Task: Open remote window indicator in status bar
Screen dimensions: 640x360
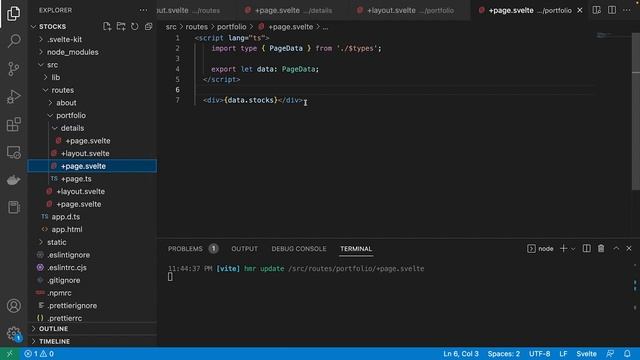Action: coord(9,353)
